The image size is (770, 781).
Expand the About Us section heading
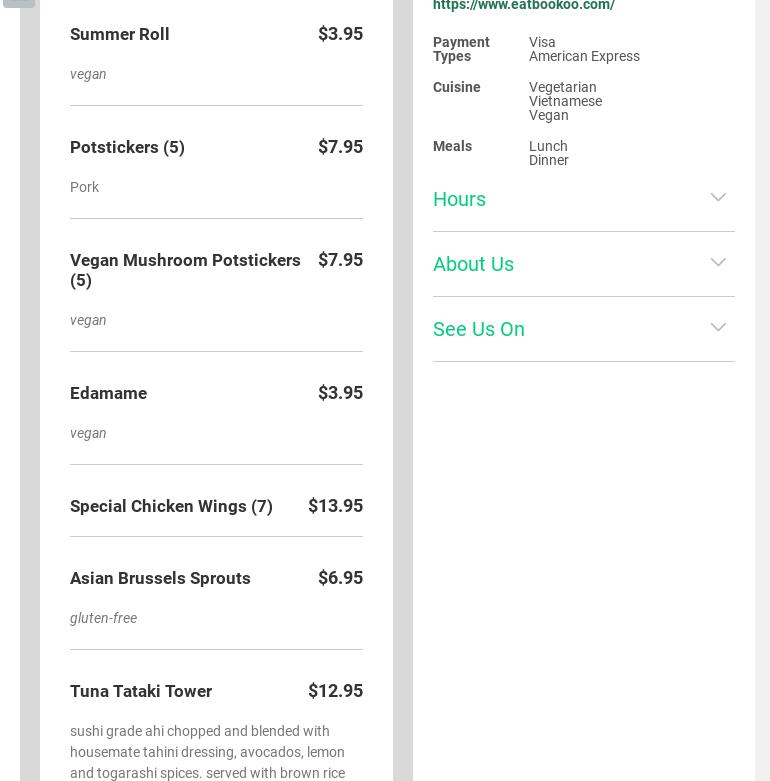click(x=474, y=264)
